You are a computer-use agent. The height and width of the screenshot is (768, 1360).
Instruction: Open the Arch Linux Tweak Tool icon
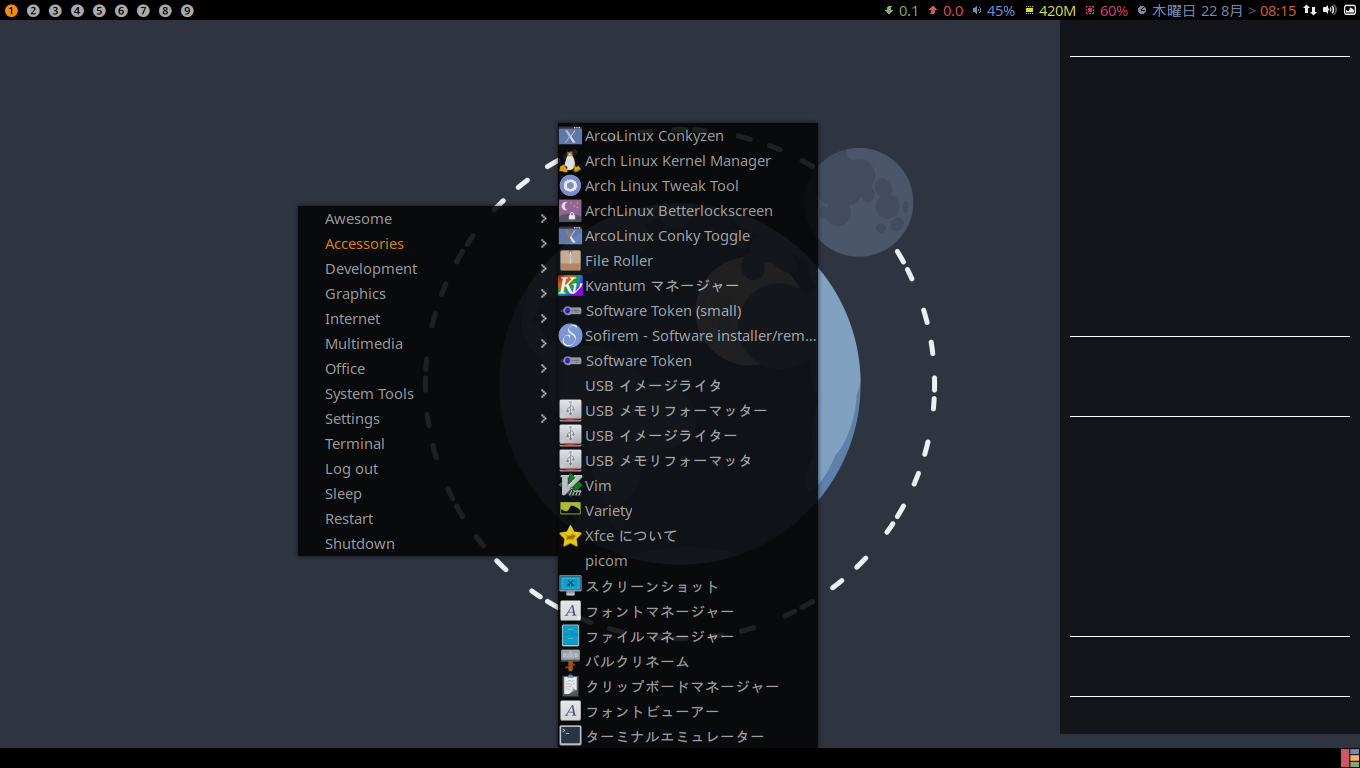570,186
